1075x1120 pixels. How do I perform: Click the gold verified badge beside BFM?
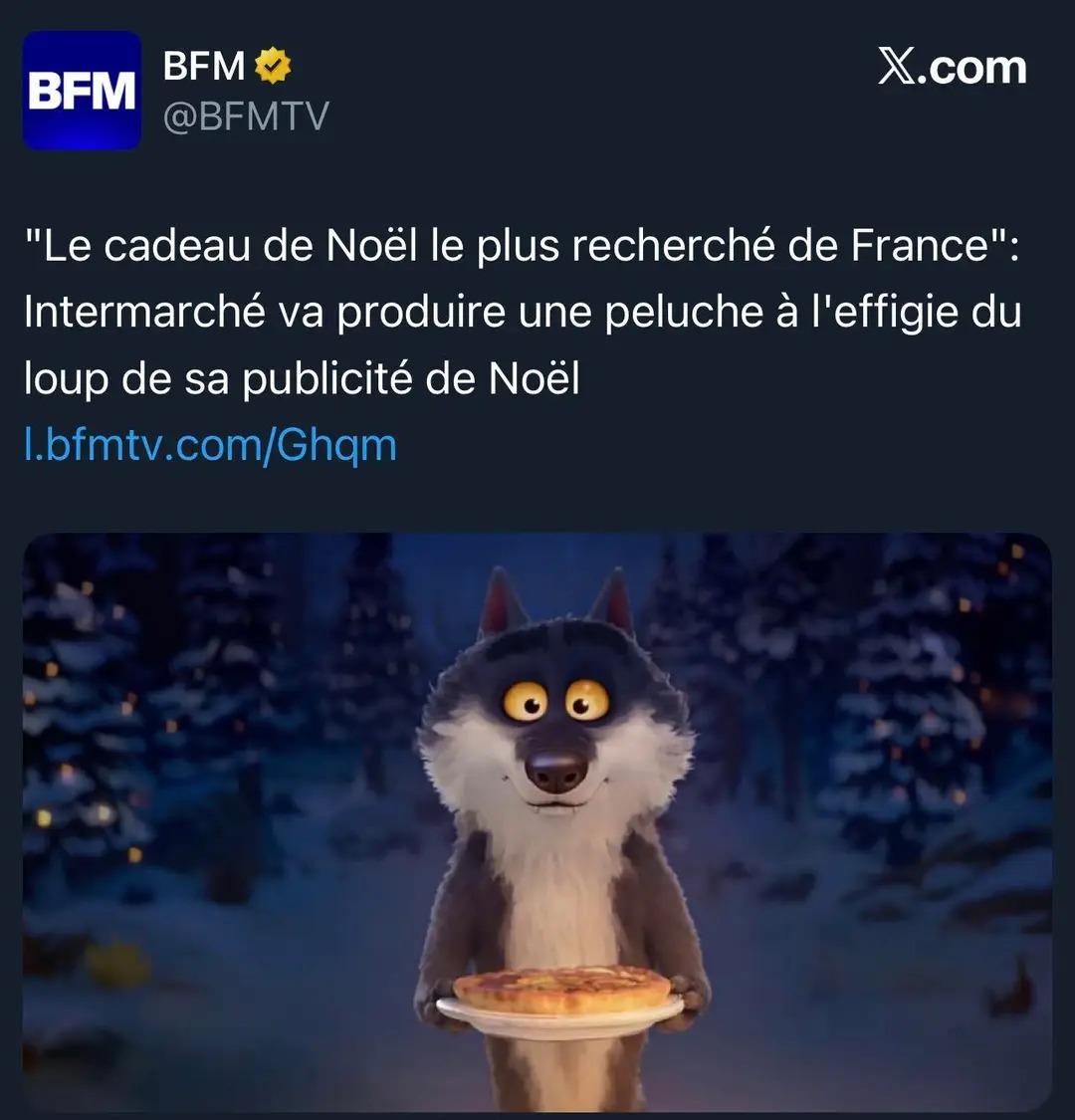(x=274, y=66)
